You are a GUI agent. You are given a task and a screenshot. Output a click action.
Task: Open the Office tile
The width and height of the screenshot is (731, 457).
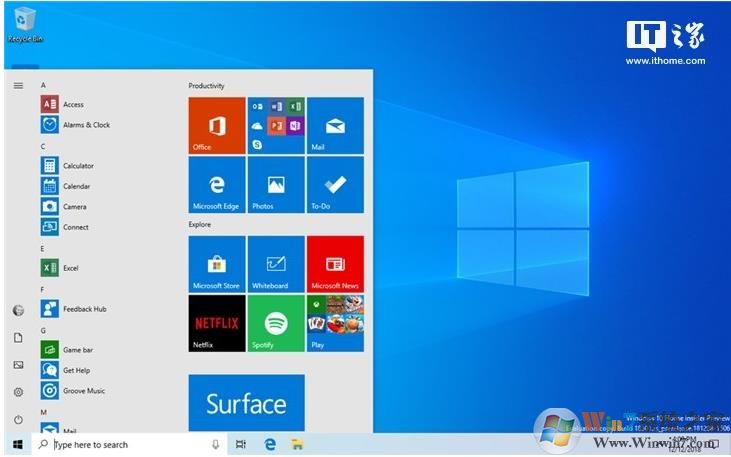point(217,125)
